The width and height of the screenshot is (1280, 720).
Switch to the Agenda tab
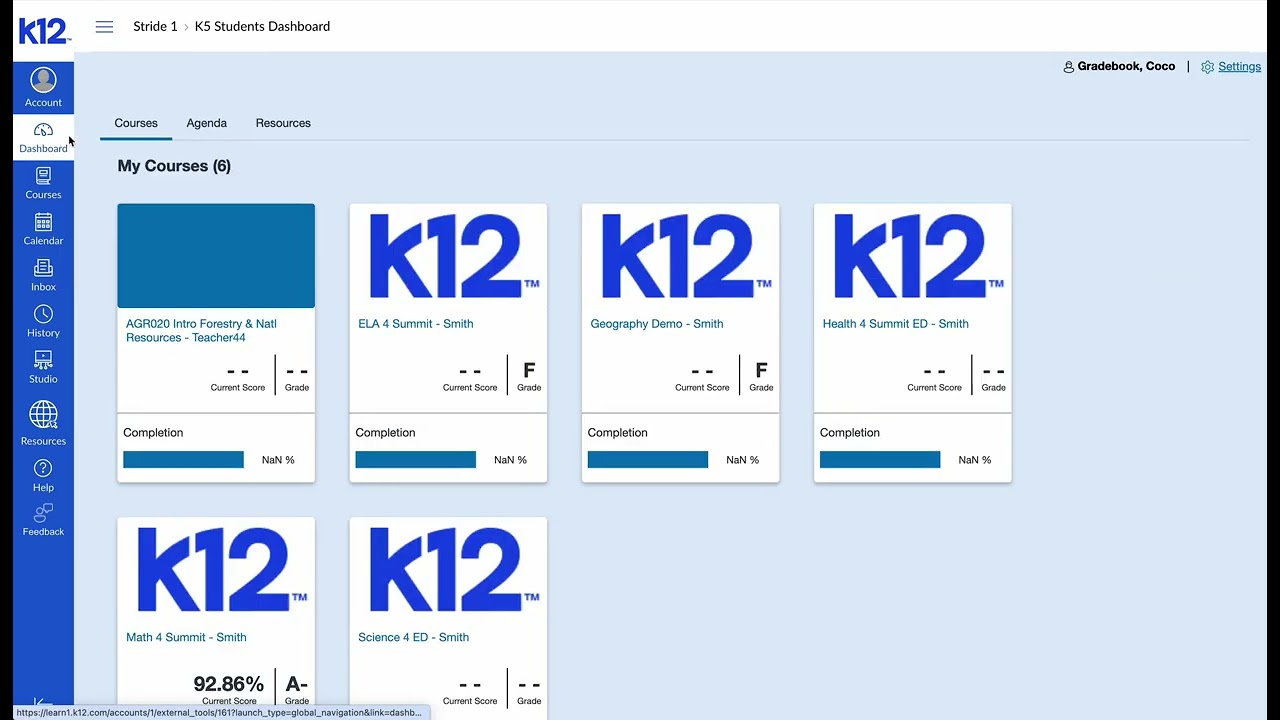tap(207, 123)
